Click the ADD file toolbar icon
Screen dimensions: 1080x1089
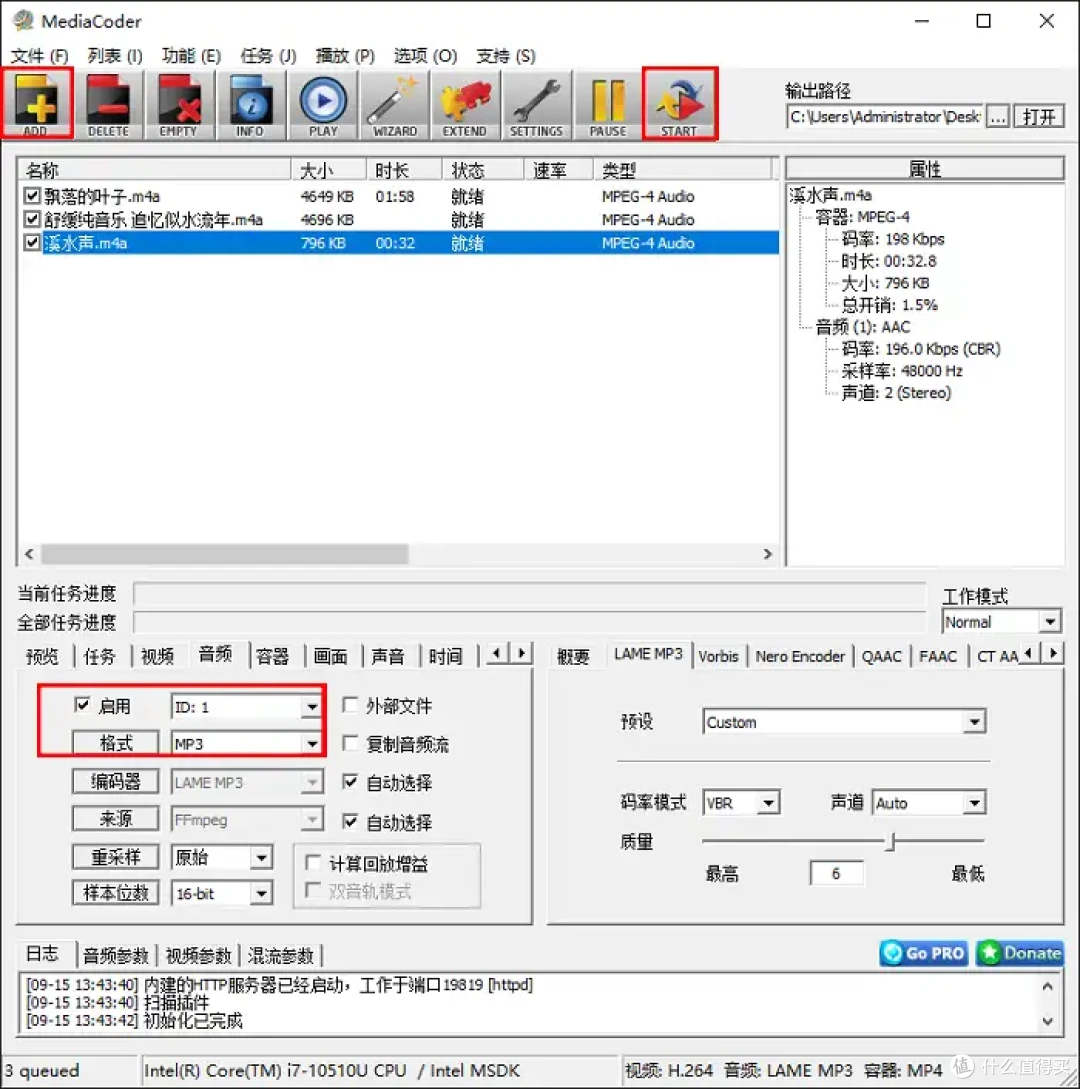click(37, 104)
